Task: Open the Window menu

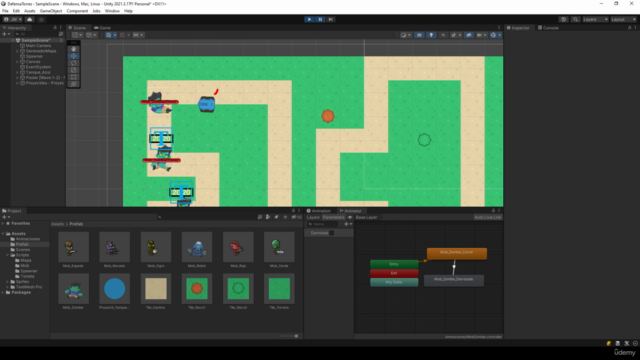Action: tap(112, 11)
